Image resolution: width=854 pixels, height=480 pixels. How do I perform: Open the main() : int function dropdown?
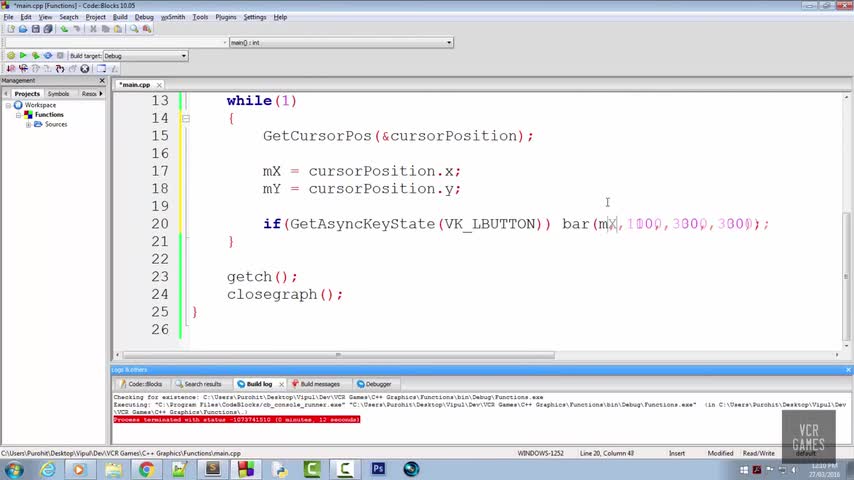(341, 42)
